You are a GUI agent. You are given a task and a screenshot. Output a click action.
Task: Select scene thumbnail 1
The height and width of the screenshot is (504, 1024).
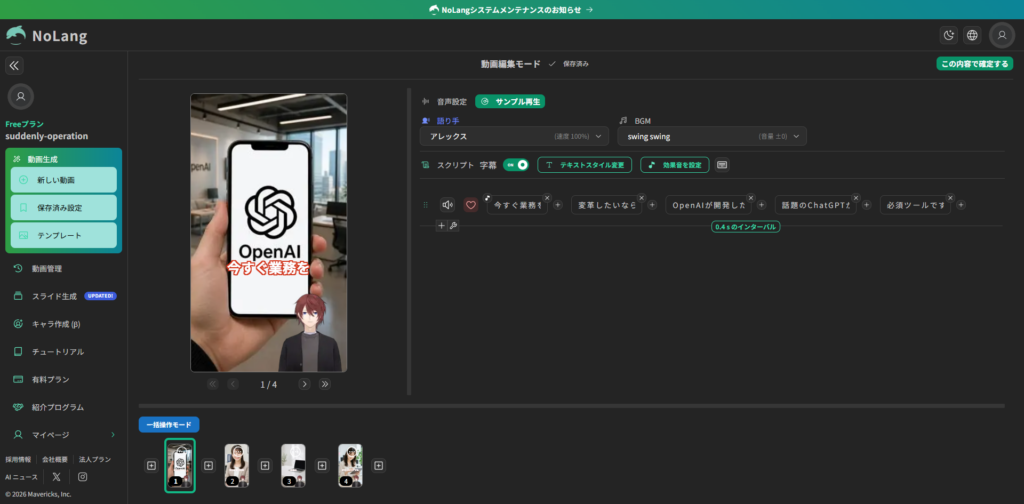(x=180, y=465)
